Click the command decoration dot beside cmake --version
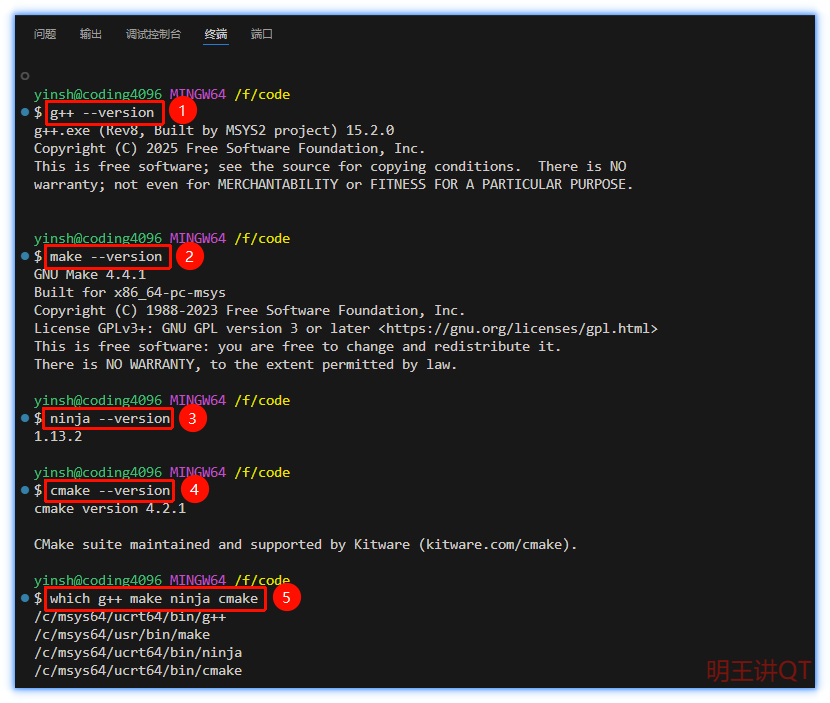 24,490
